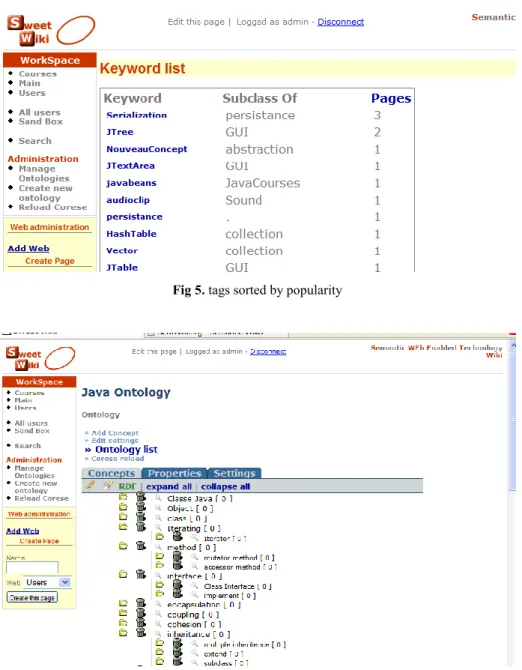Open the Web dropdown showing Users

(47, 582)
